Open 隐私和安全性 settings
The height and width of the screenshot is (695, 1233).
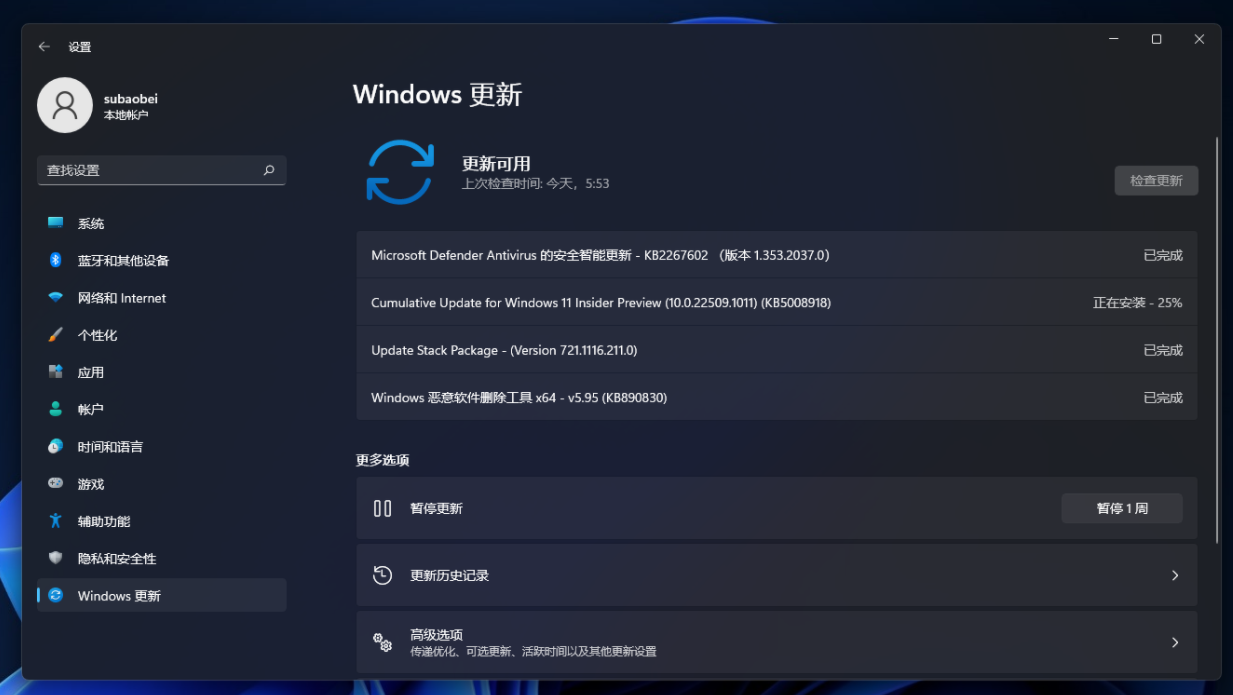[x=162, y=558]
